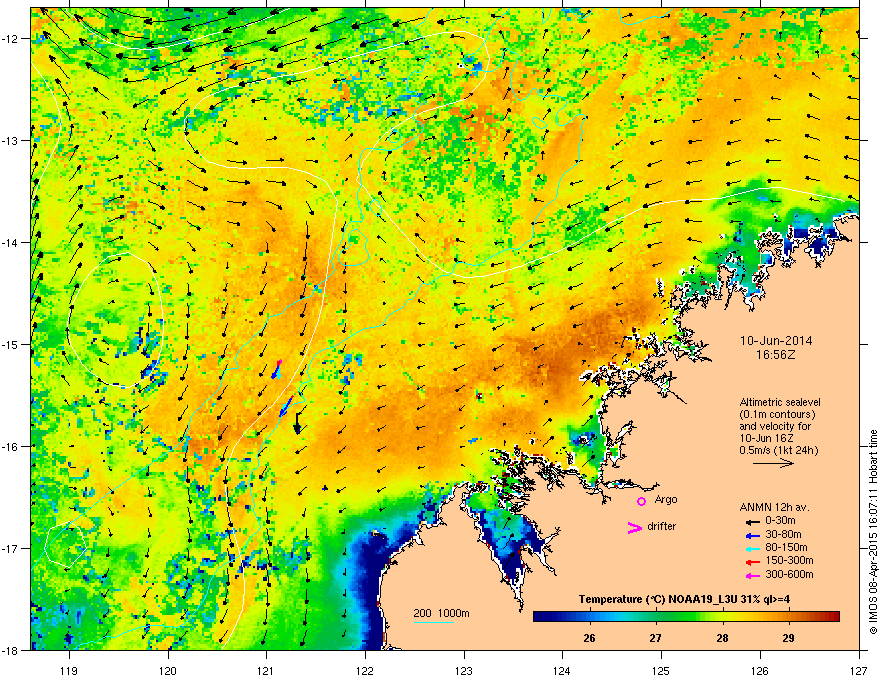880x680 pixels.
Task: Click the 'Argo' legend label
Action: click(666, 499)
